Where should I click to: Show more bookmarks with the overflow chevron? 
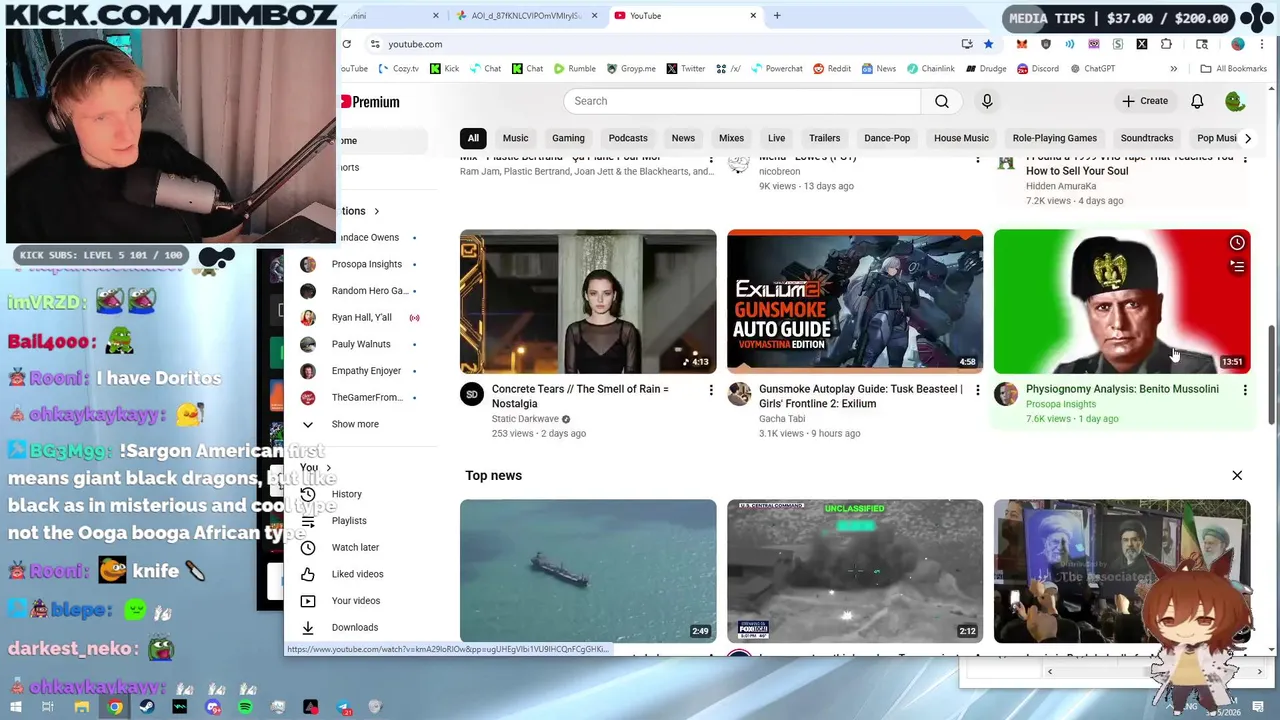1173,69
